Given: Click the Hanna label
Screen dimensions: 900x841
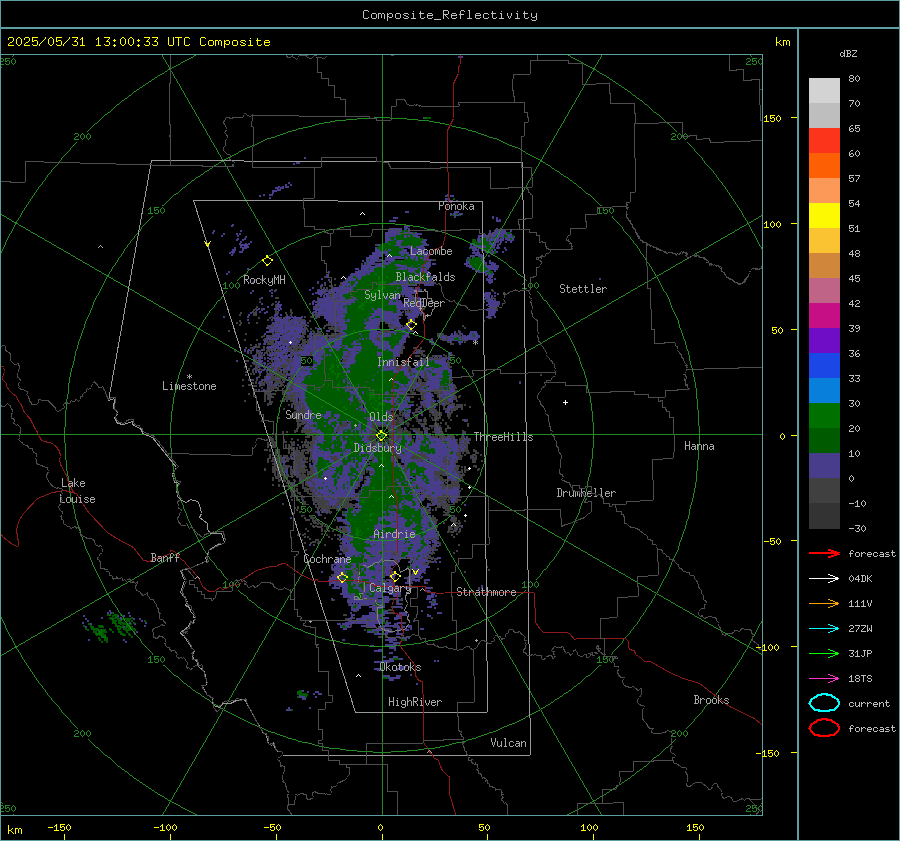Looking at the screenshot, I should 699,446.
